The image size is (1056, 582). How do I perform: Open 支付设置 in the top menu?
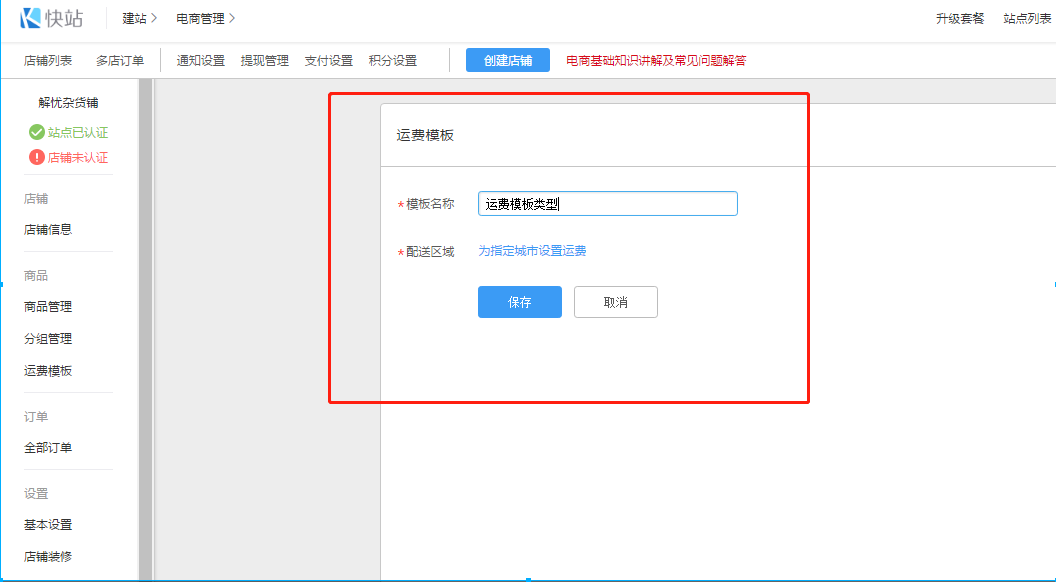(x=329, y=60)
